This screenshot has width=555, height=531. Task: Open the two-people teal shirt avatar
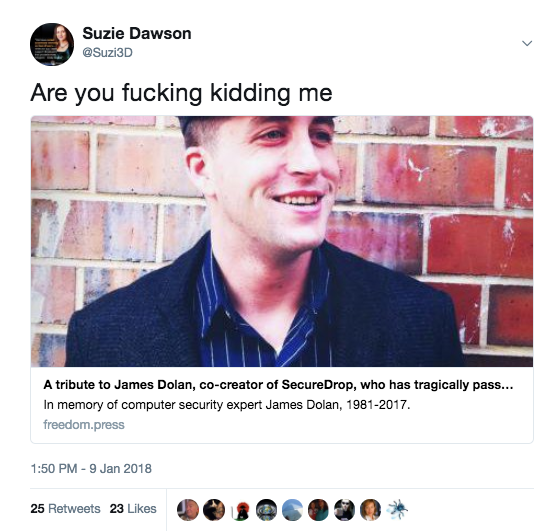[319, 510]
